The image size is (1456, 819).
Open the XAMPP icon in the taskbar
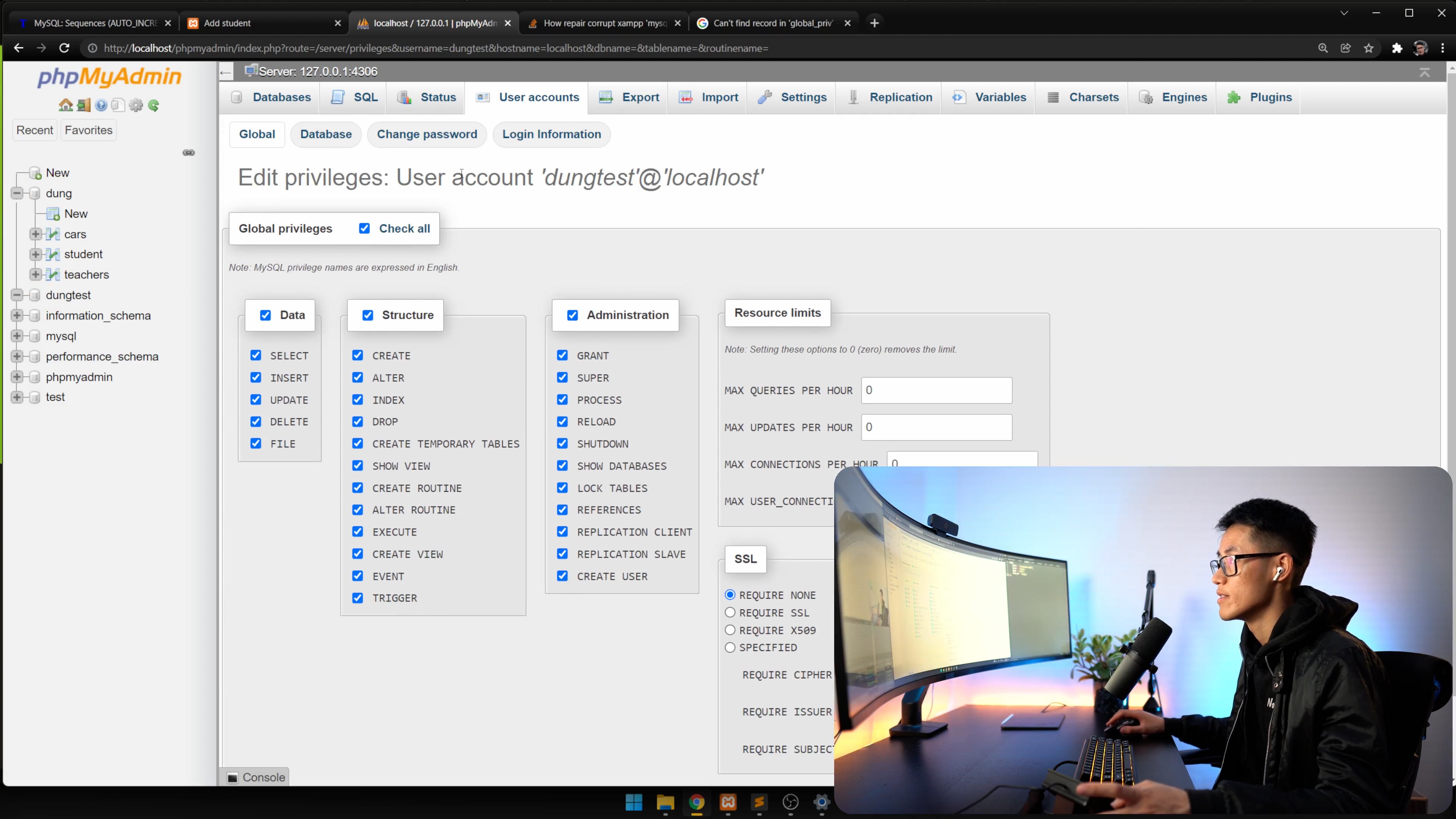coord(728,802)
